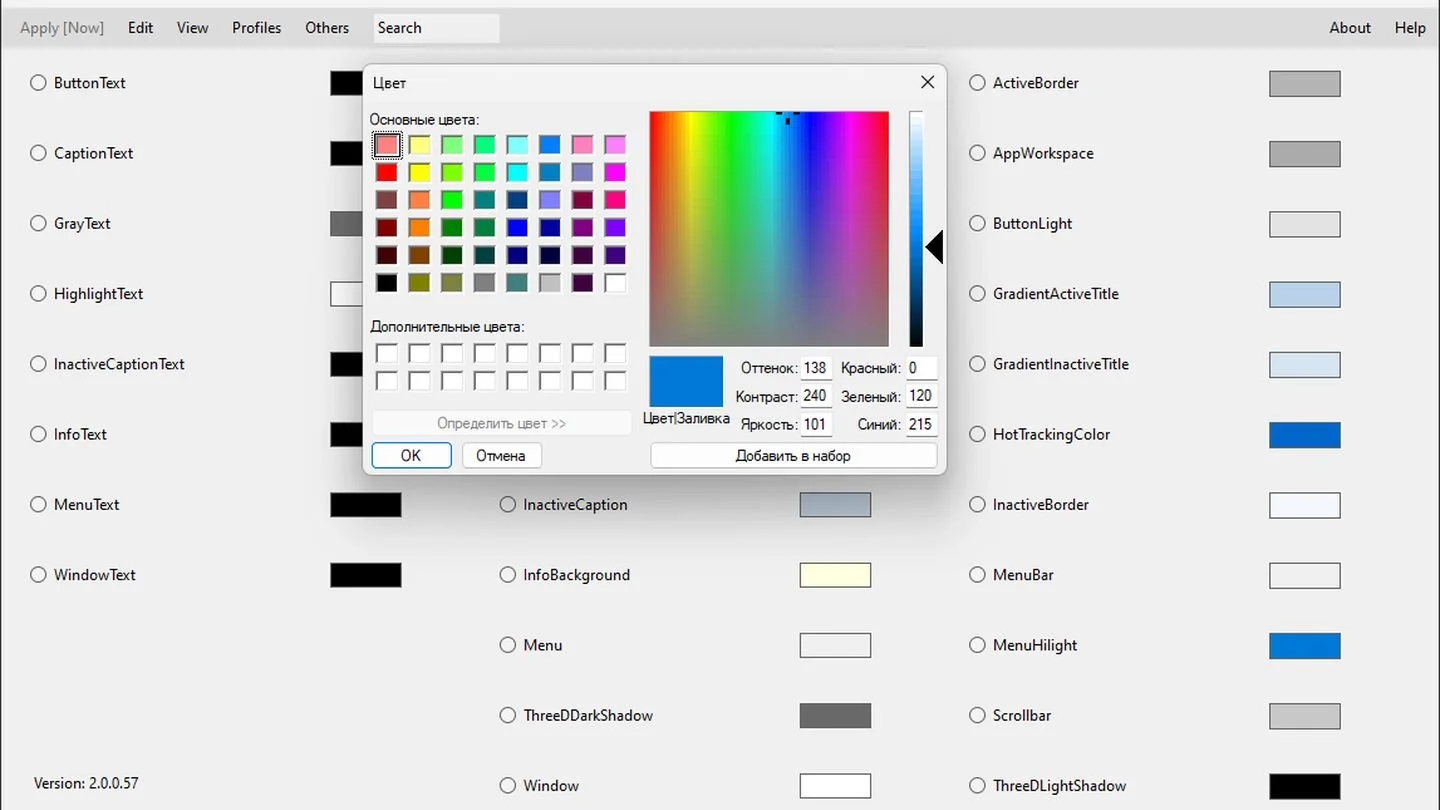Pick the black basic color swatch
The image size is (1440, 810).
click(387, 283)
